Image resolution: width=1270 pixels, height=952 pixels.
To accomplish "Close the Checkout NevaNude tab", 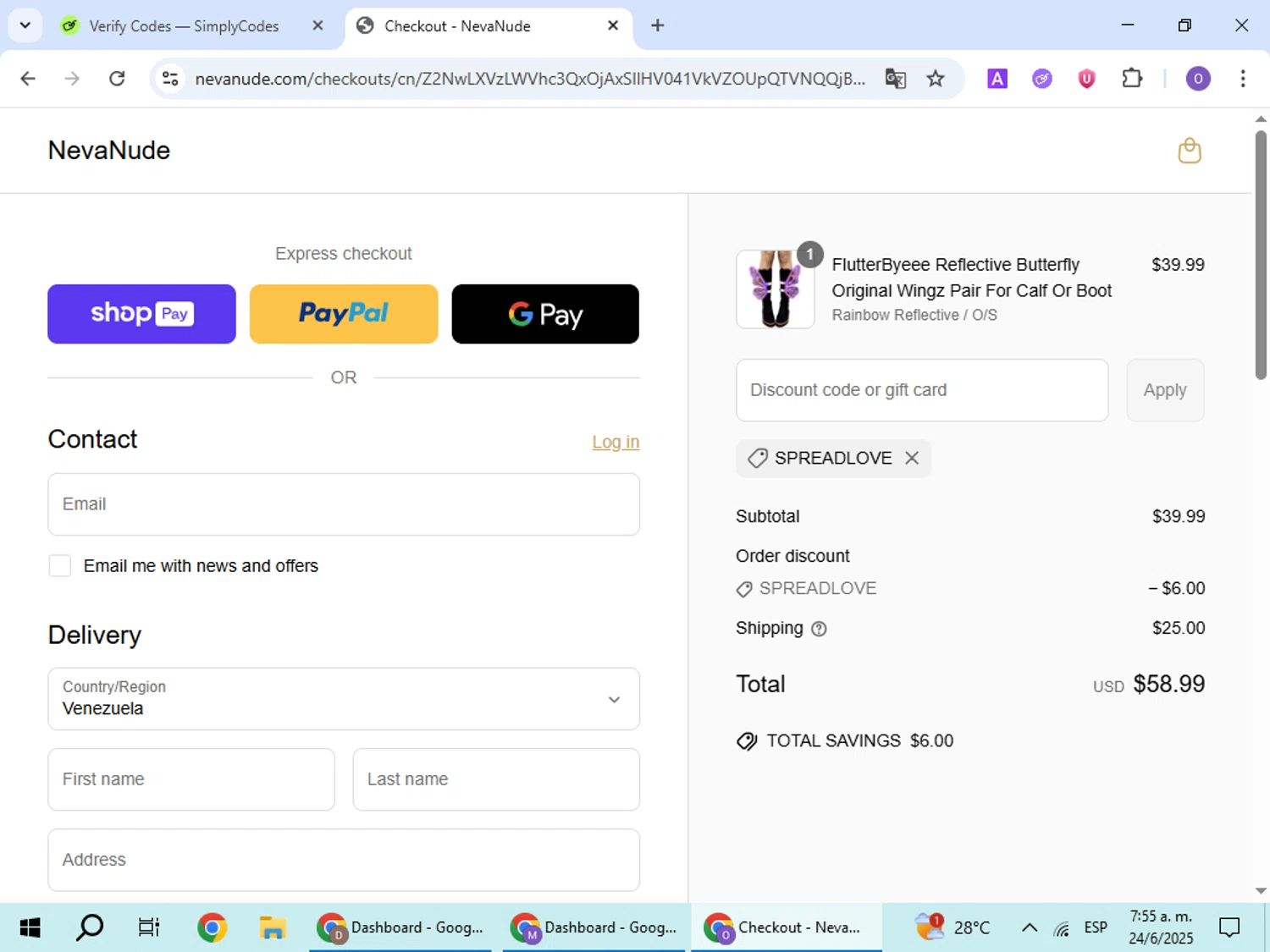I will tap(613, 25).
